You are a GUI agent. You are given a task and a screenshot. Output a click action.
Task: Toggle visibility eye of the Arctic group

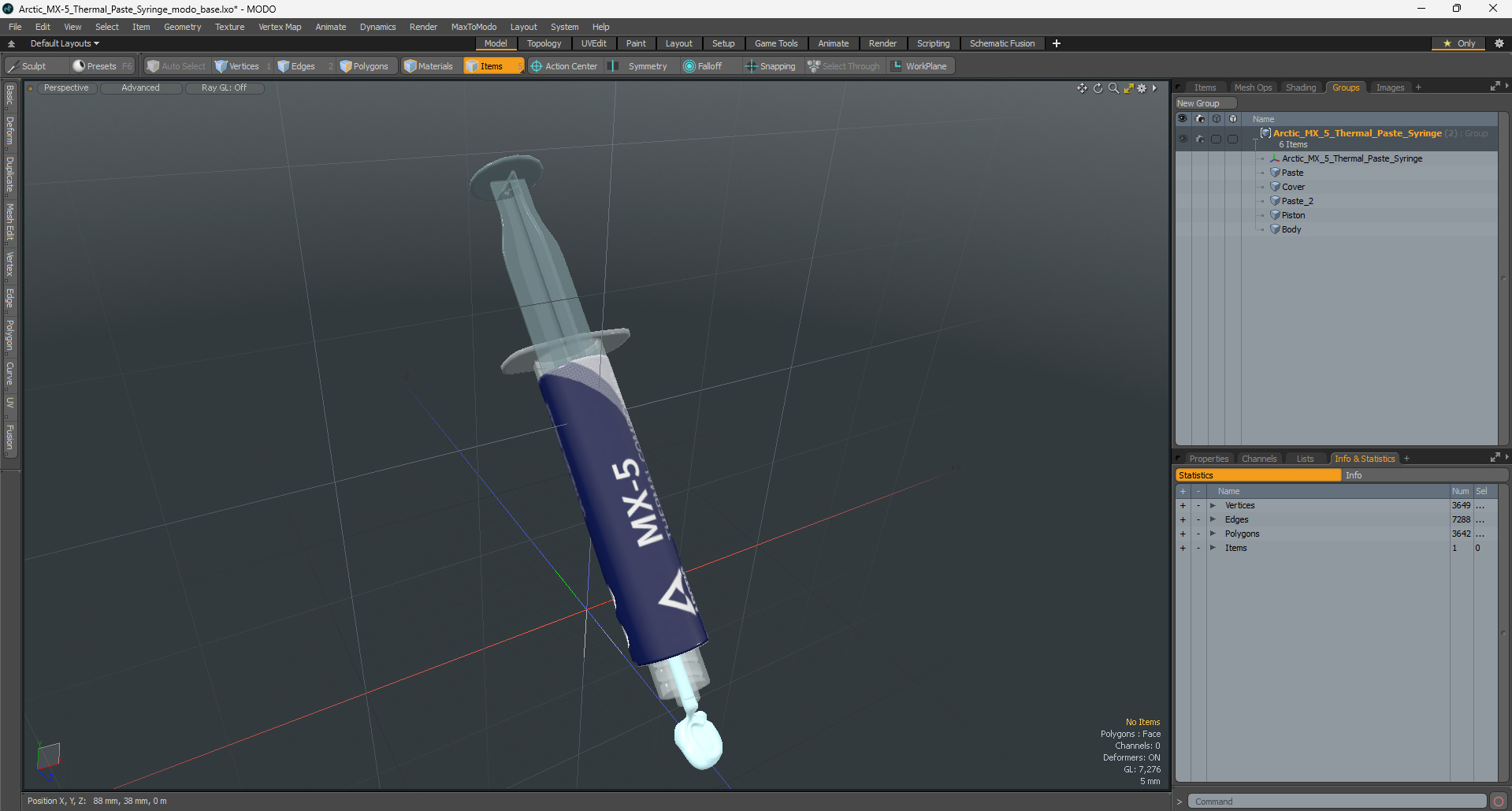pyautogui.click(x=1182, y=139)
